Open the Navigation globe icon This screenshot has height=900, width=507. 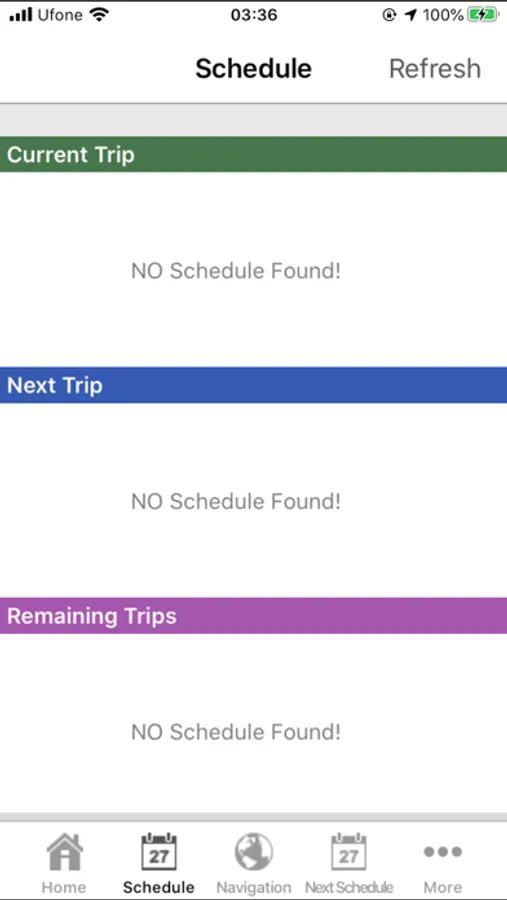[x=253, y=852]
